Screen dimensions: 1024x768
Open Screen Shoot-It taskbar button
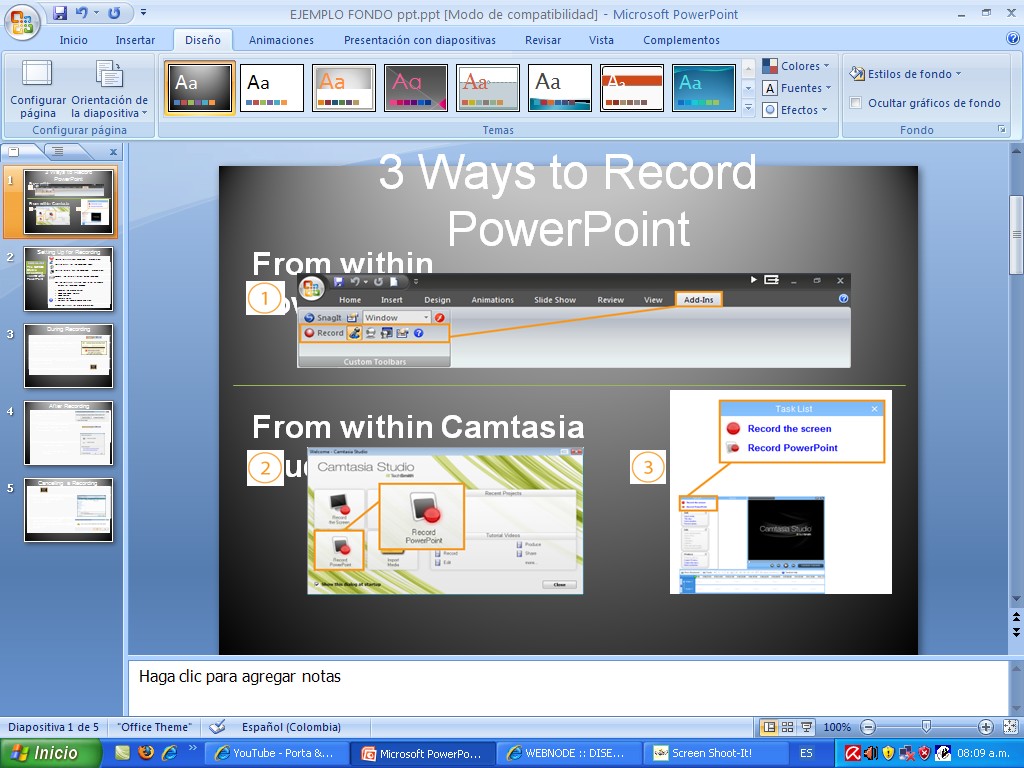[715, 753]
